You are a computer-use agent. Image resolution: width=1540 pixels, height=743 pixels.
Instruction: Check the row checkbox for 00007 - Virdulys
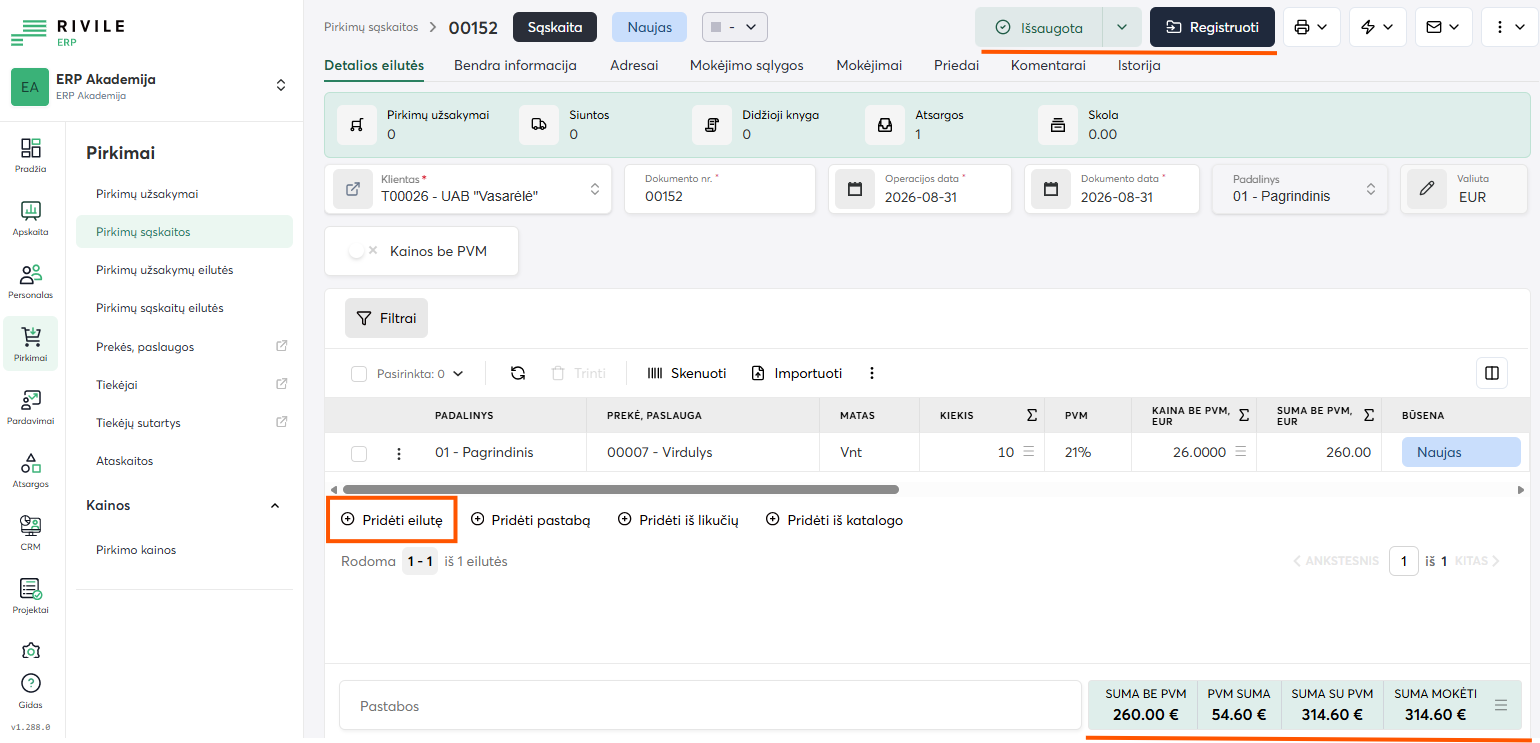click(x=359, y=454)
